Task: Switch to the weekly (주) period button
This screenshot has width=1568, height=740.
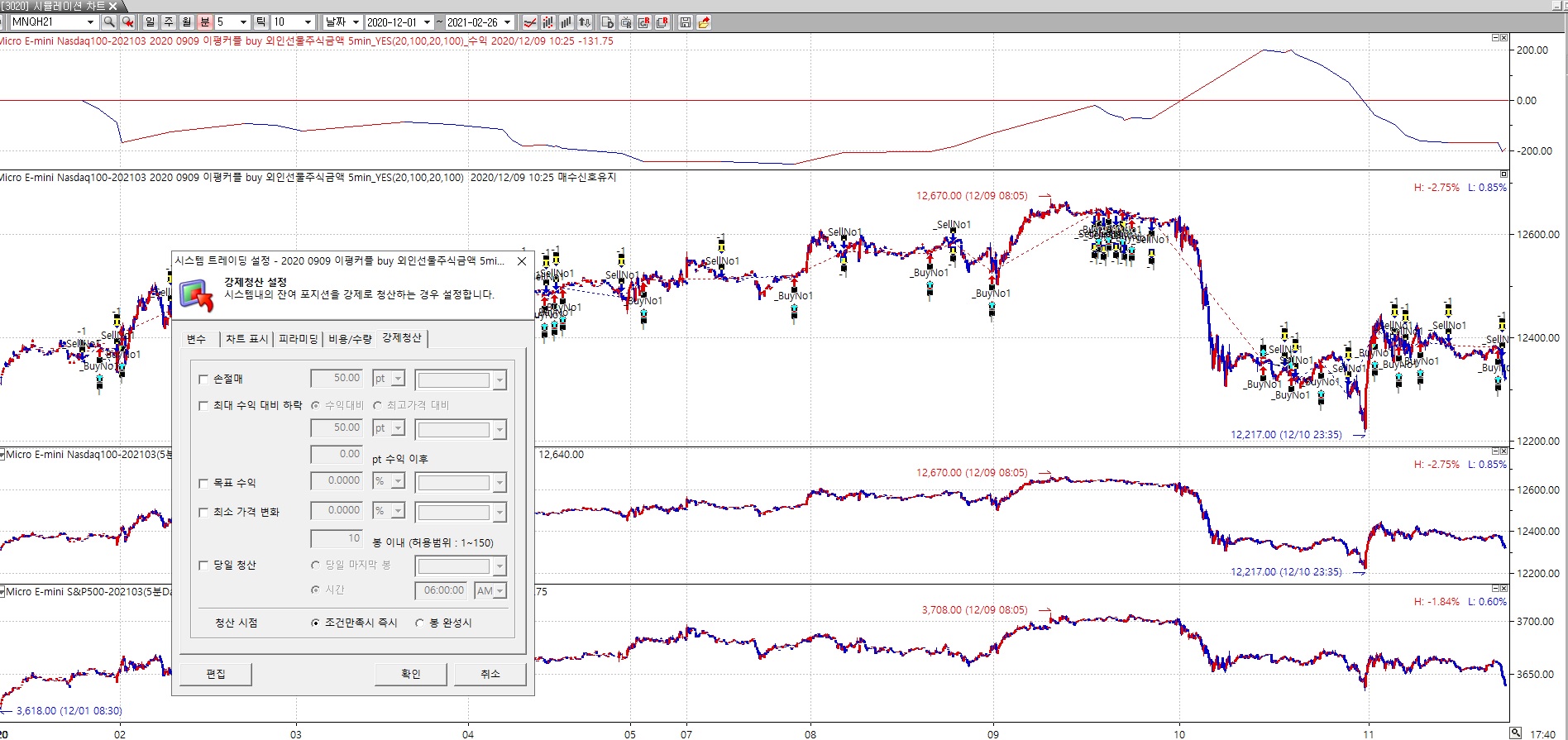Action: (x=168, y=22)
